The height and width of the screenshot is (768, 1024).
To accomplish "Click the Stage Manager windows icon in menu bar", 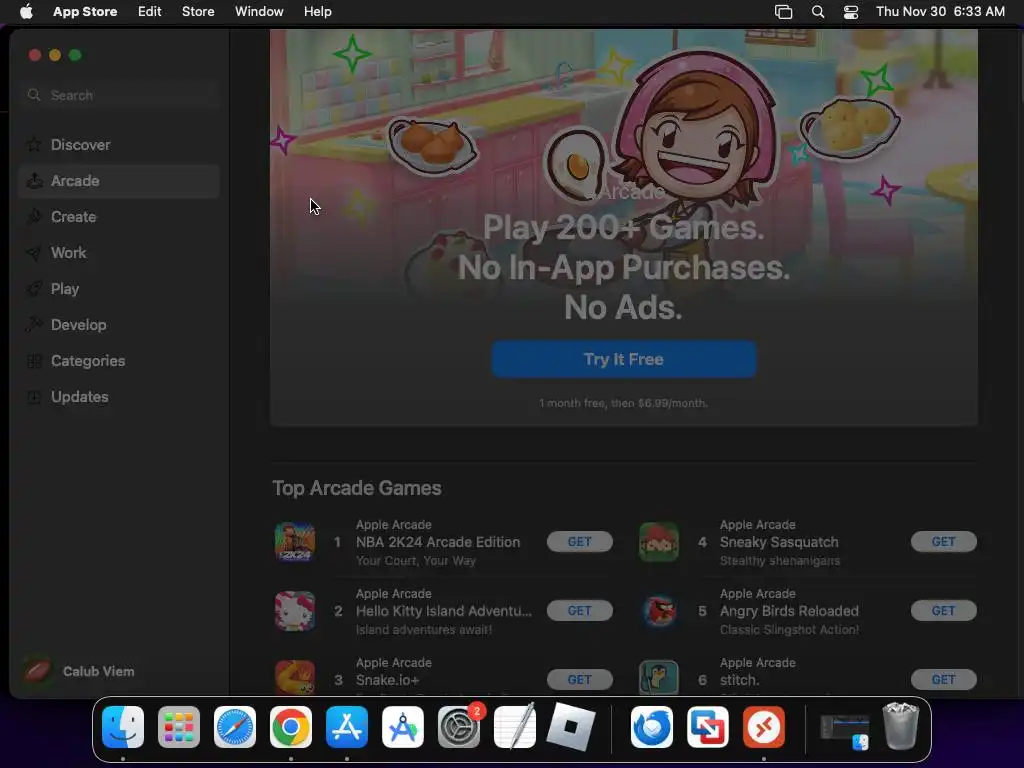I will [783, 12].
